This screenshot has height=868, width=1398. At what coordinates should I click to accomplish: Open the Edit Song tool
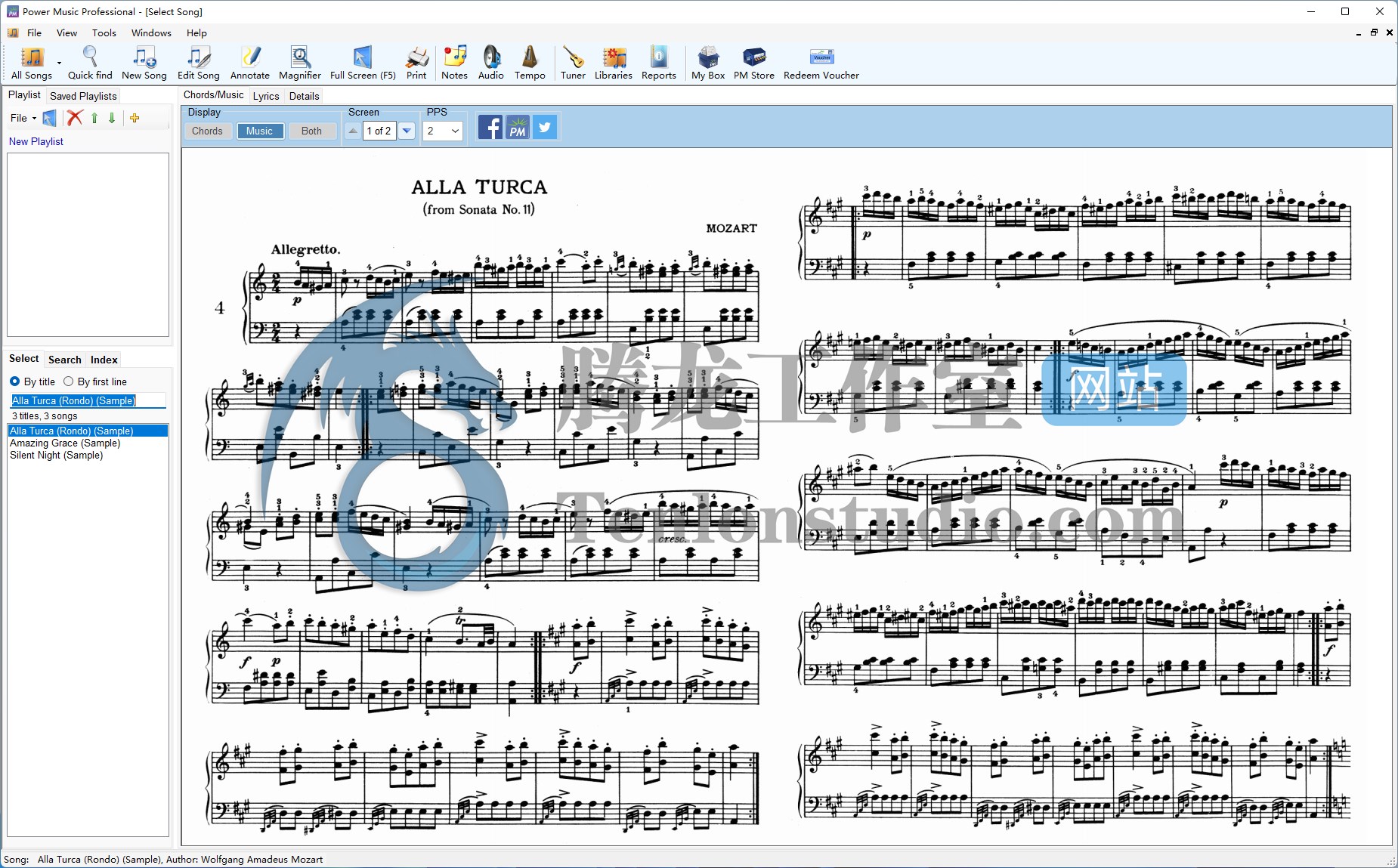[198, 63]
